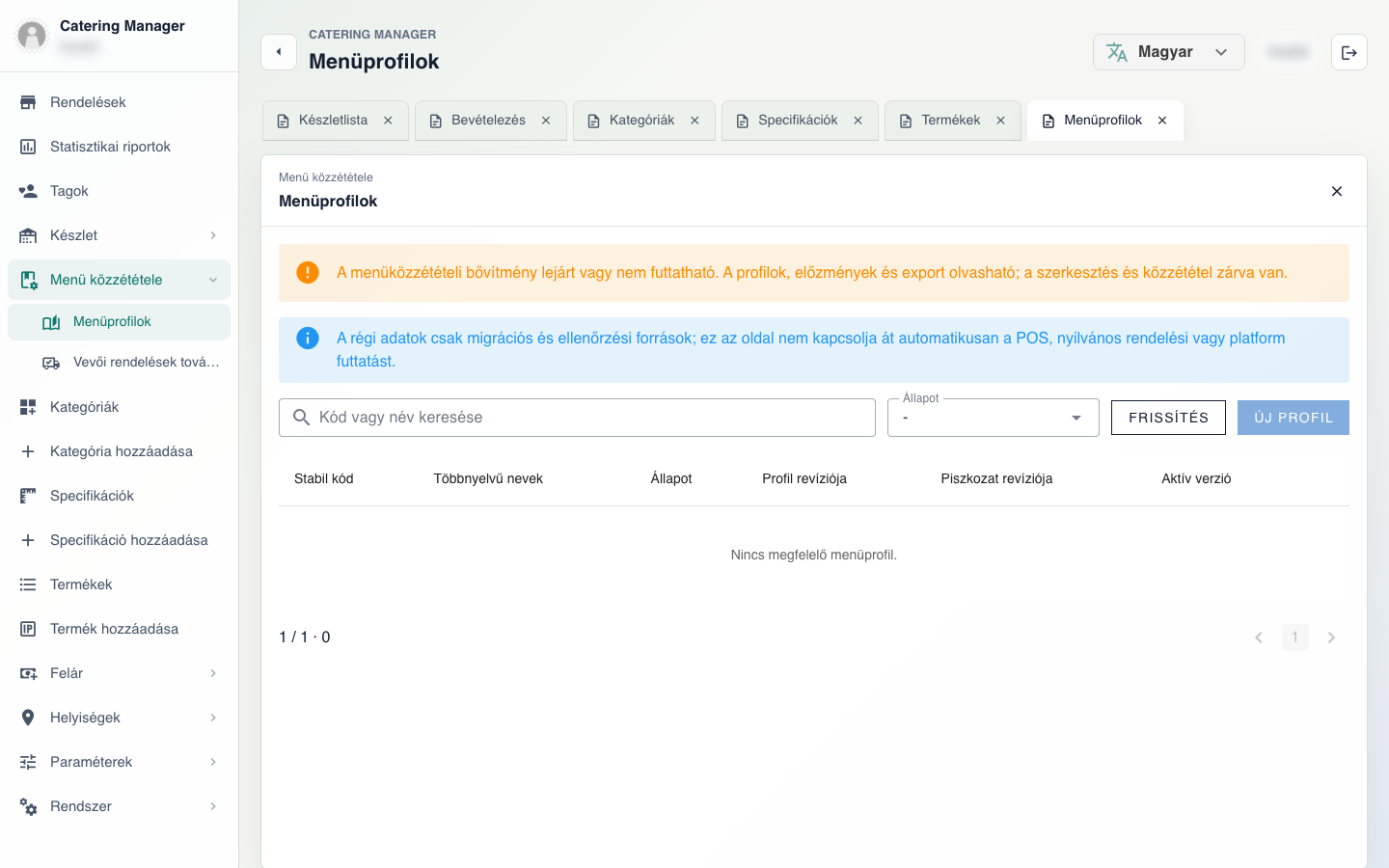Screen dimensions: 1389x868
Task: Click the code or name search field
Action: [577, 418]
